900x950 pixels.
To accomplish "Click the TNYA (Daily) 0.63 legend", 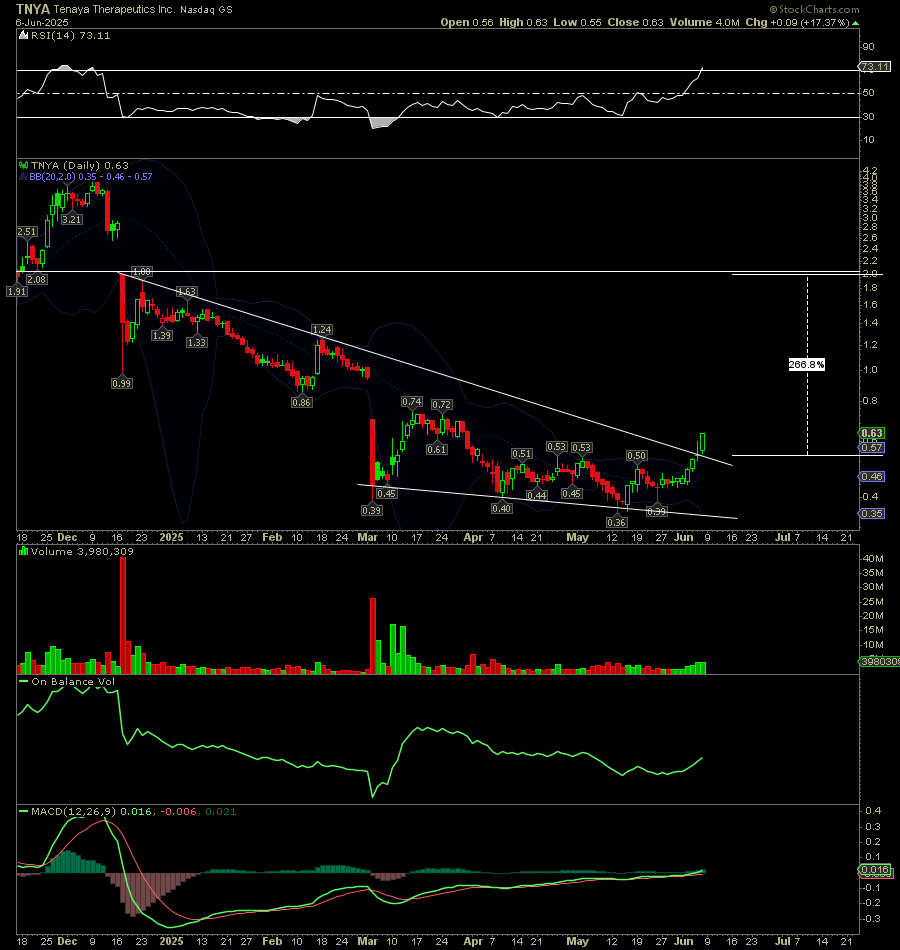I will coord(79,165).
